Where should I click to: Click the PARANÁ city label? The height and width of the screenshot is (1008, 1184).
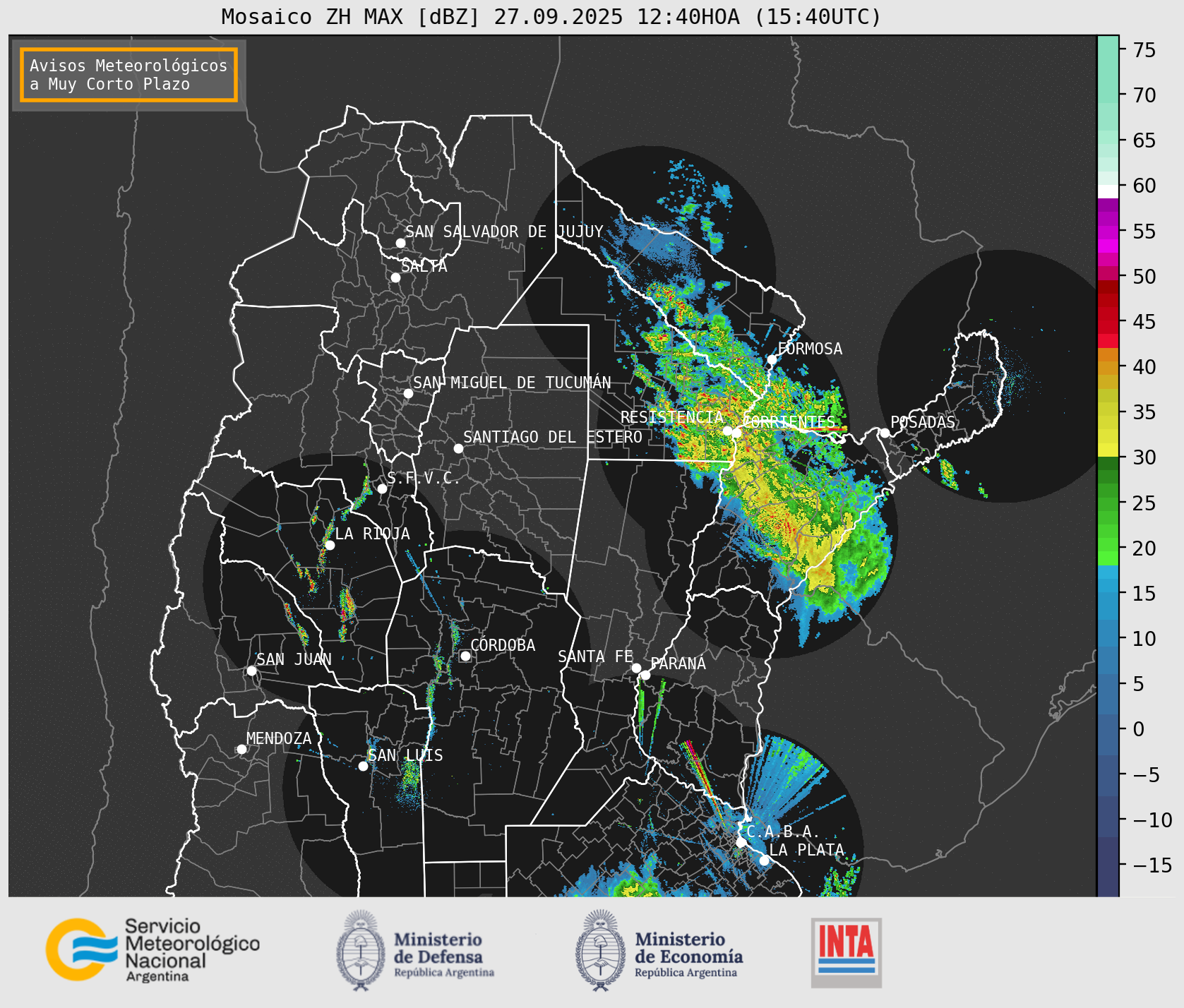[678, 664]
